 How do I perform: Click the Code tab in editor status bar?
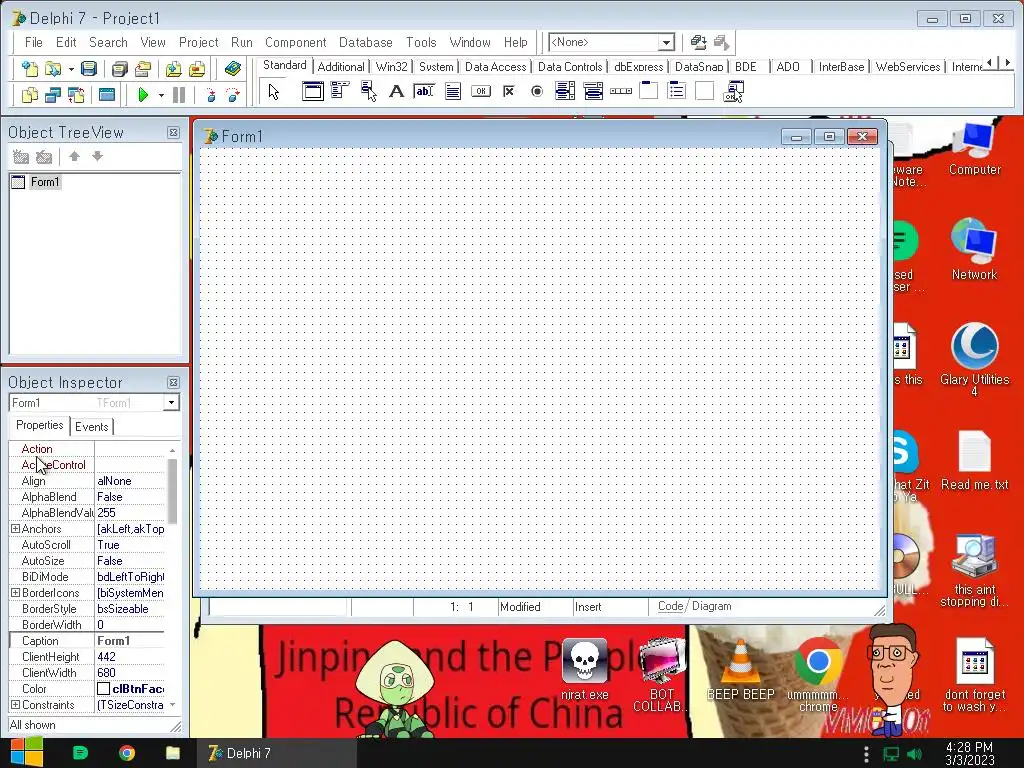tap(670, 606)
